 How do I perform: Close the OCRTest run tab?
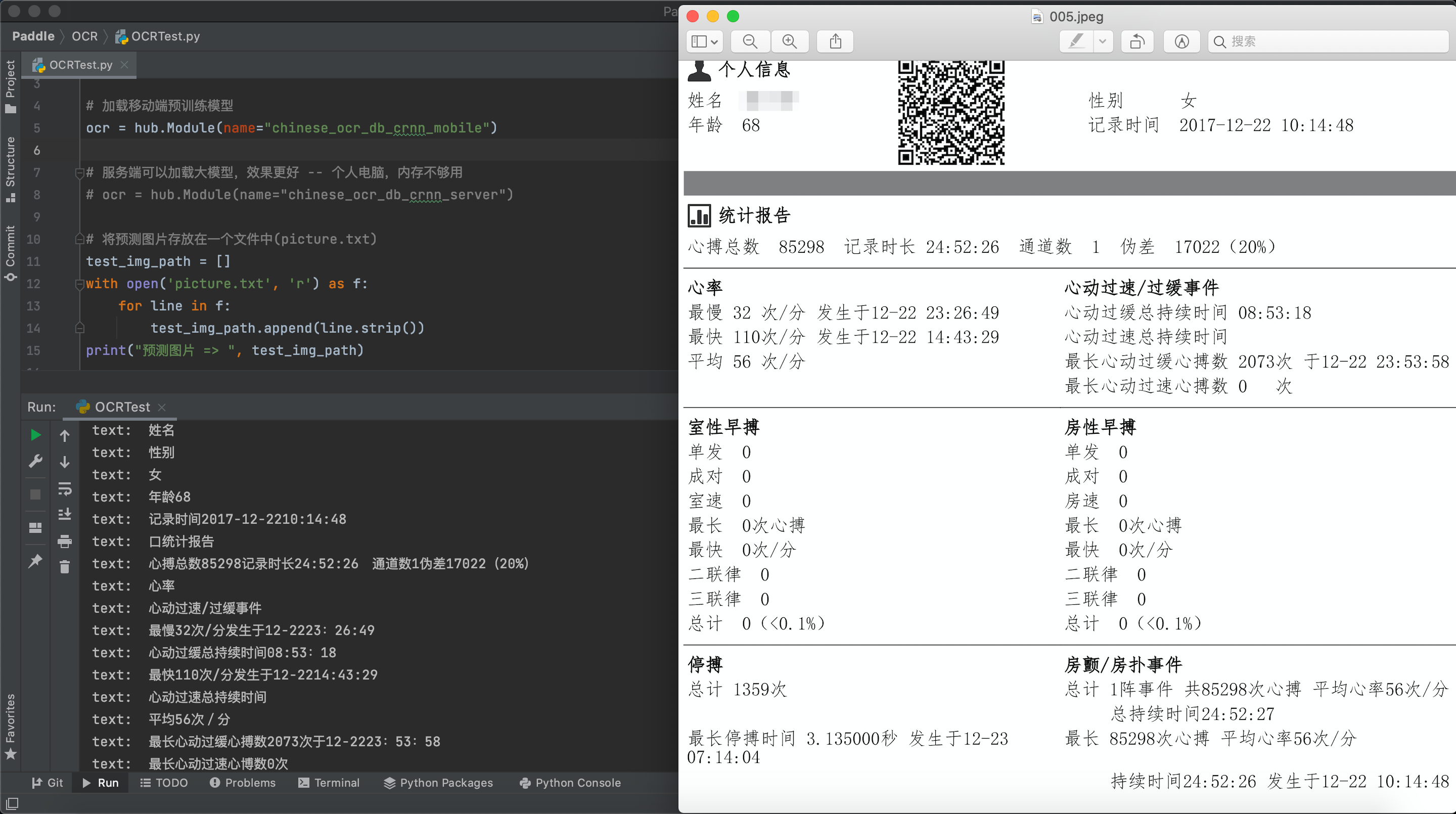coord(162,407)
